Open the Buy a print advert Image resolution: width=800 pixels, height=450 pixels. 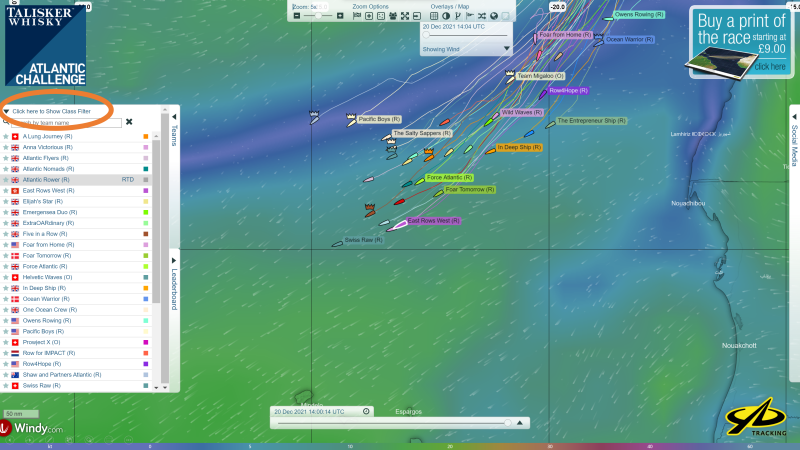(741, 43)
